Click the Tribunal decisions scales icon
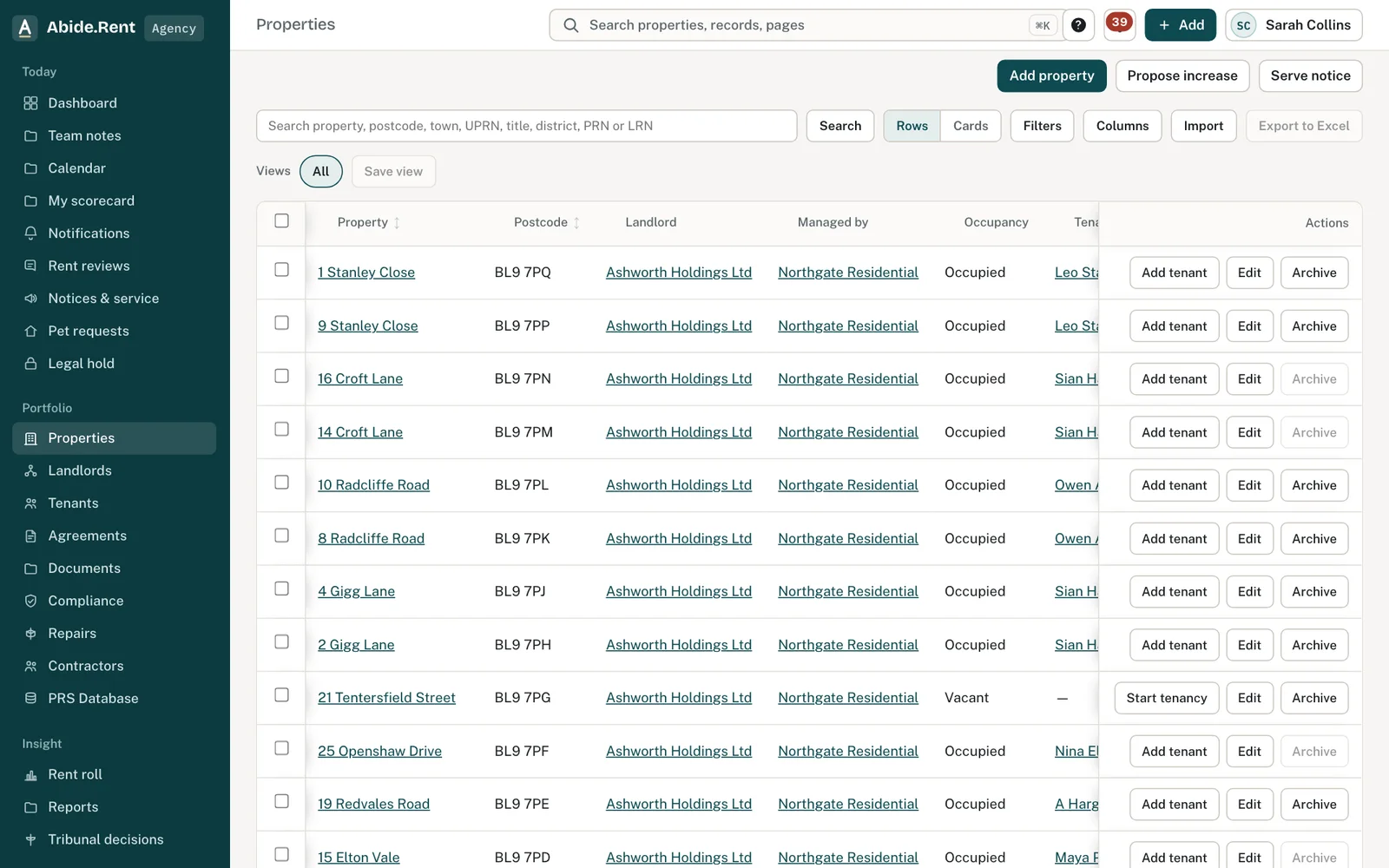Viewport: 1389px width, 868px height. pos(30,839)
